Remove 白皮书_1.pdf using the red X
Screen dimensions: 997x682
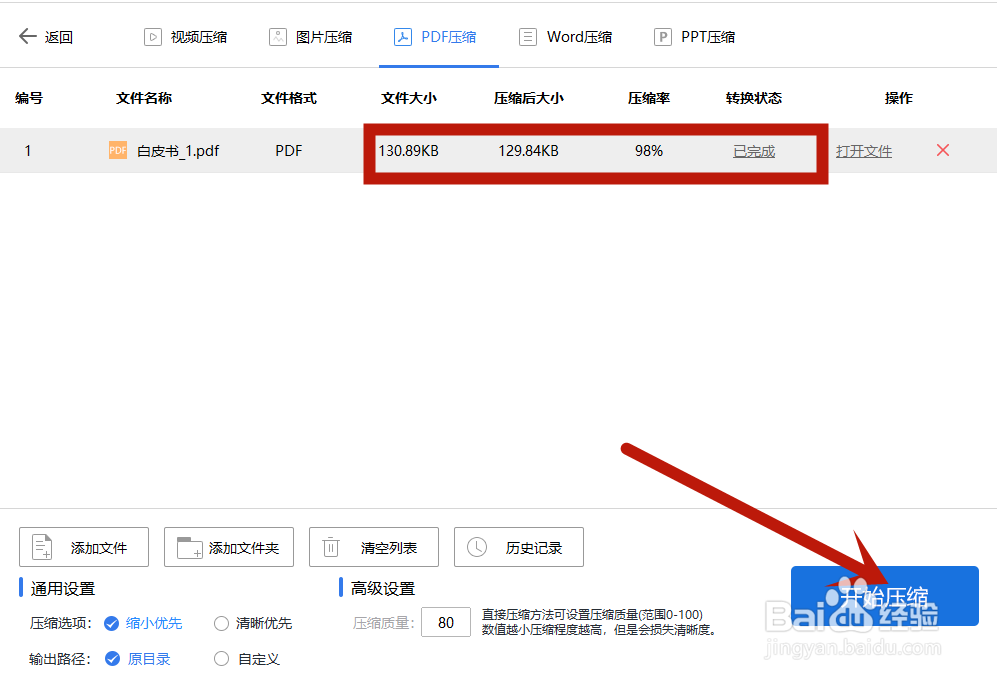942,150
